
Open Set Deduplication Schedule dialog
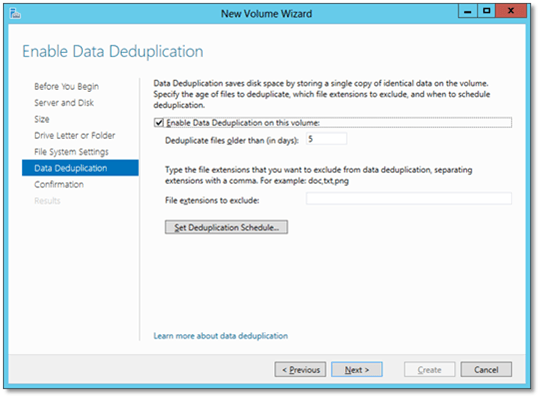[226, 227]
